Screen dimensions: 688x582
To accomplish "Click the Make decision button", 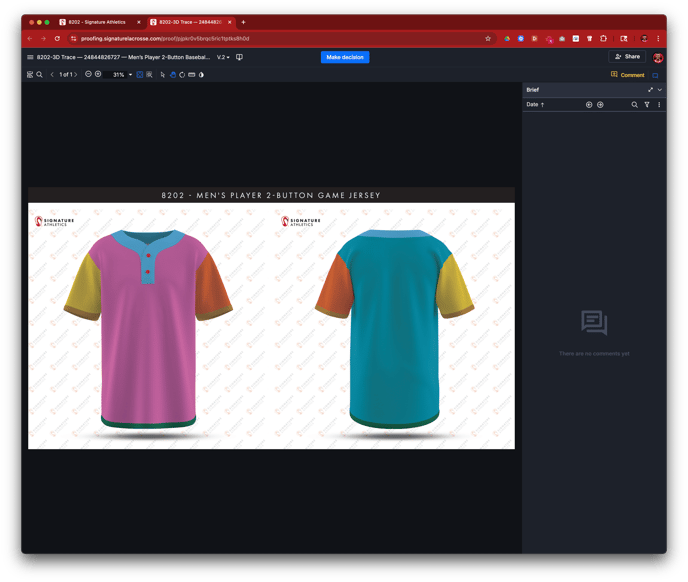I will tap(345, 57).
